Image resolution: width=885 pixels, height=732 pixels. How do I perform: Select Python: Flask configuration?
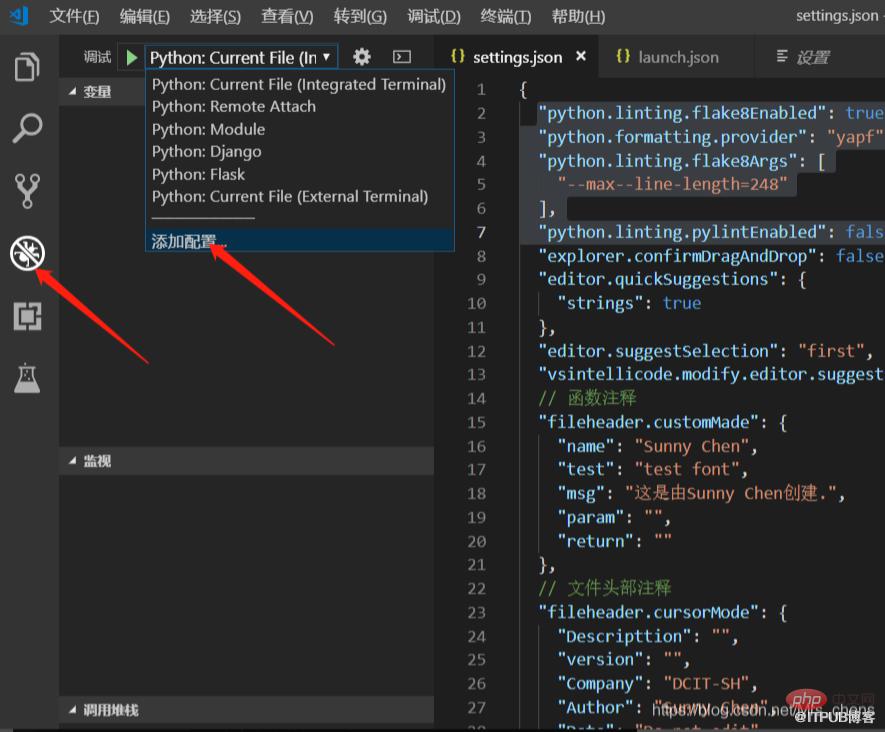(299, 174)
